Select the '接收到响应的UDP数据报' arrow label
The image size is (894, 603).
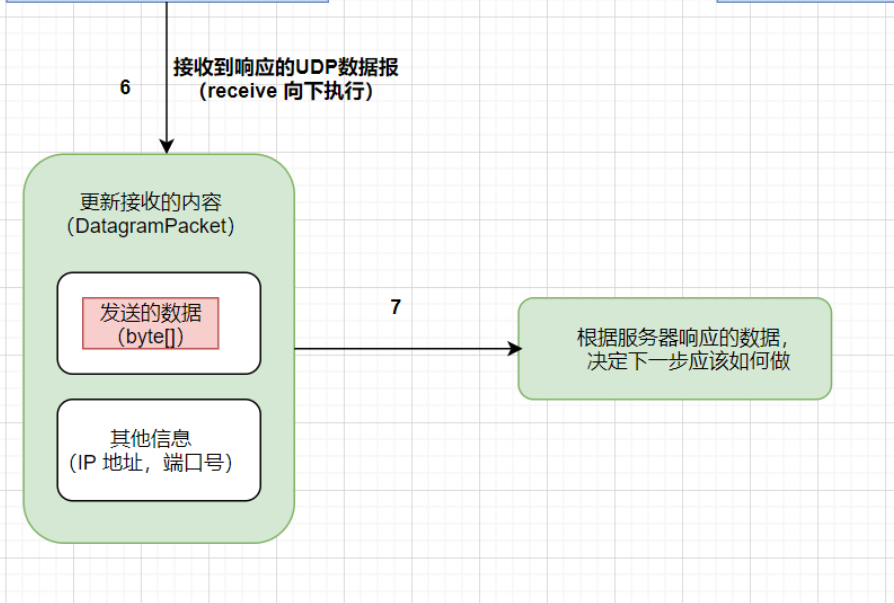tap(286, 79)
